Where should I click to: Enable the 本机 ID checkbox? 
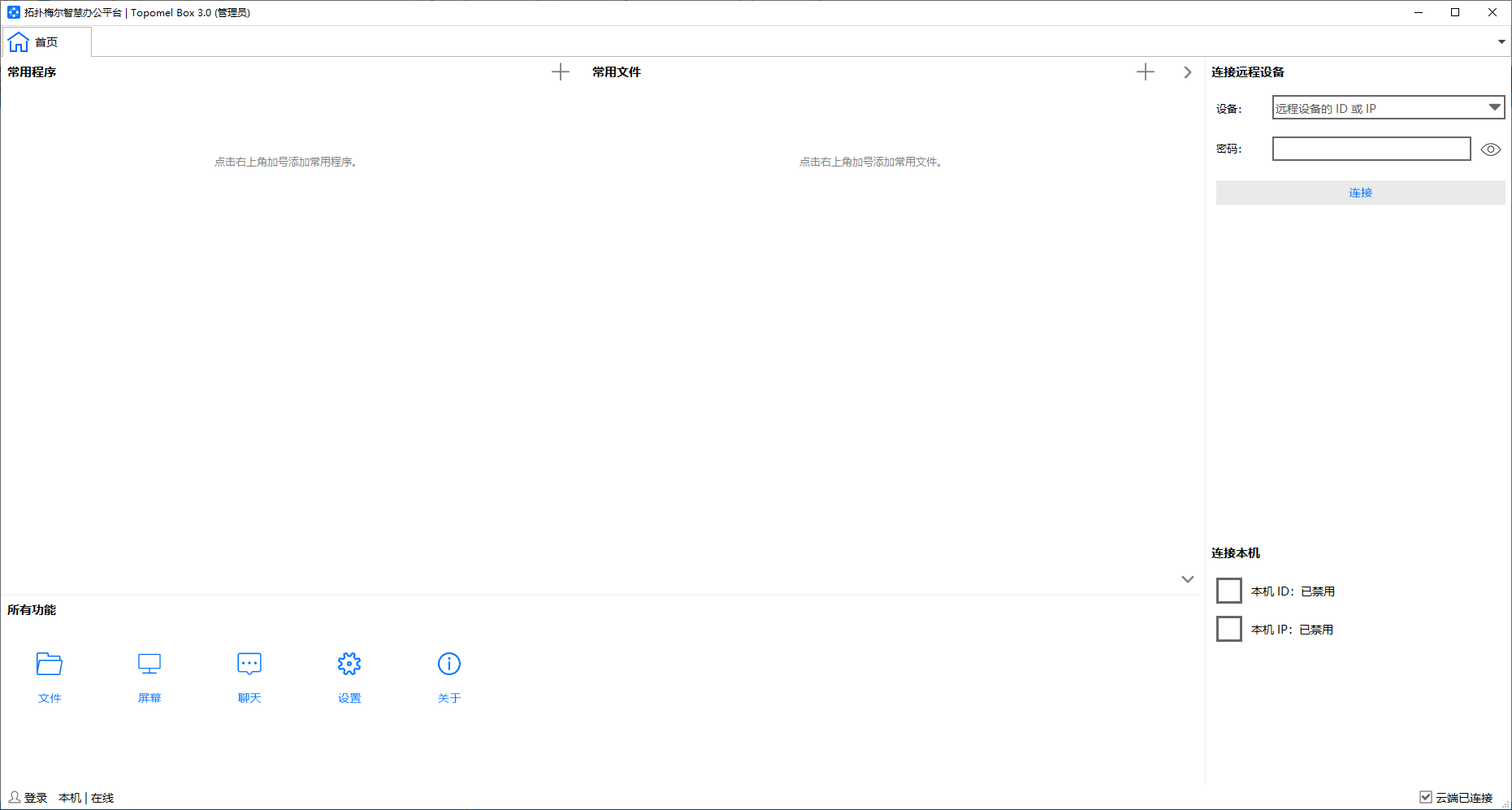1229,591
